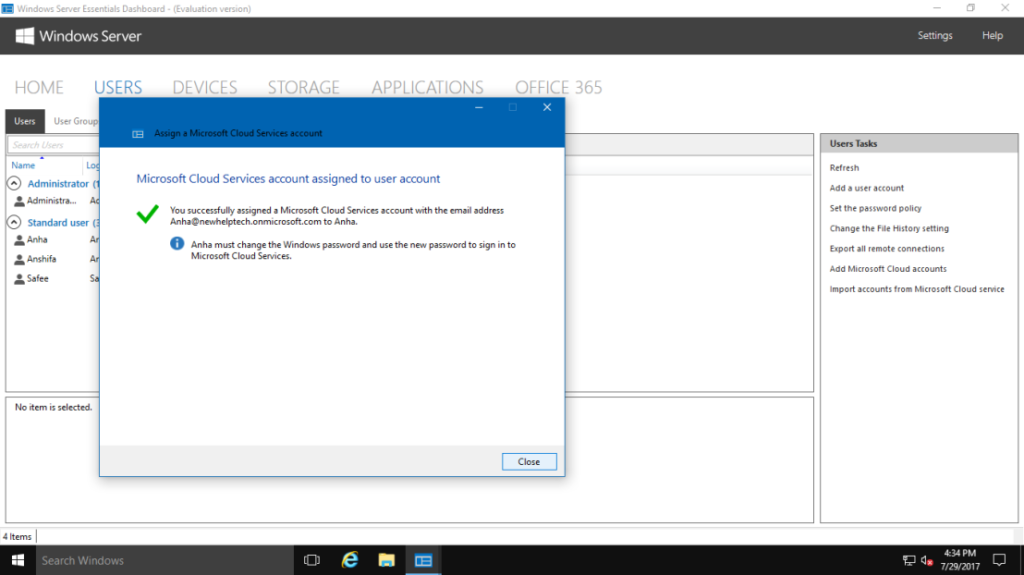Open Help in the header
The width and height of the screenshot is (1024, 575).
point(992,35)
